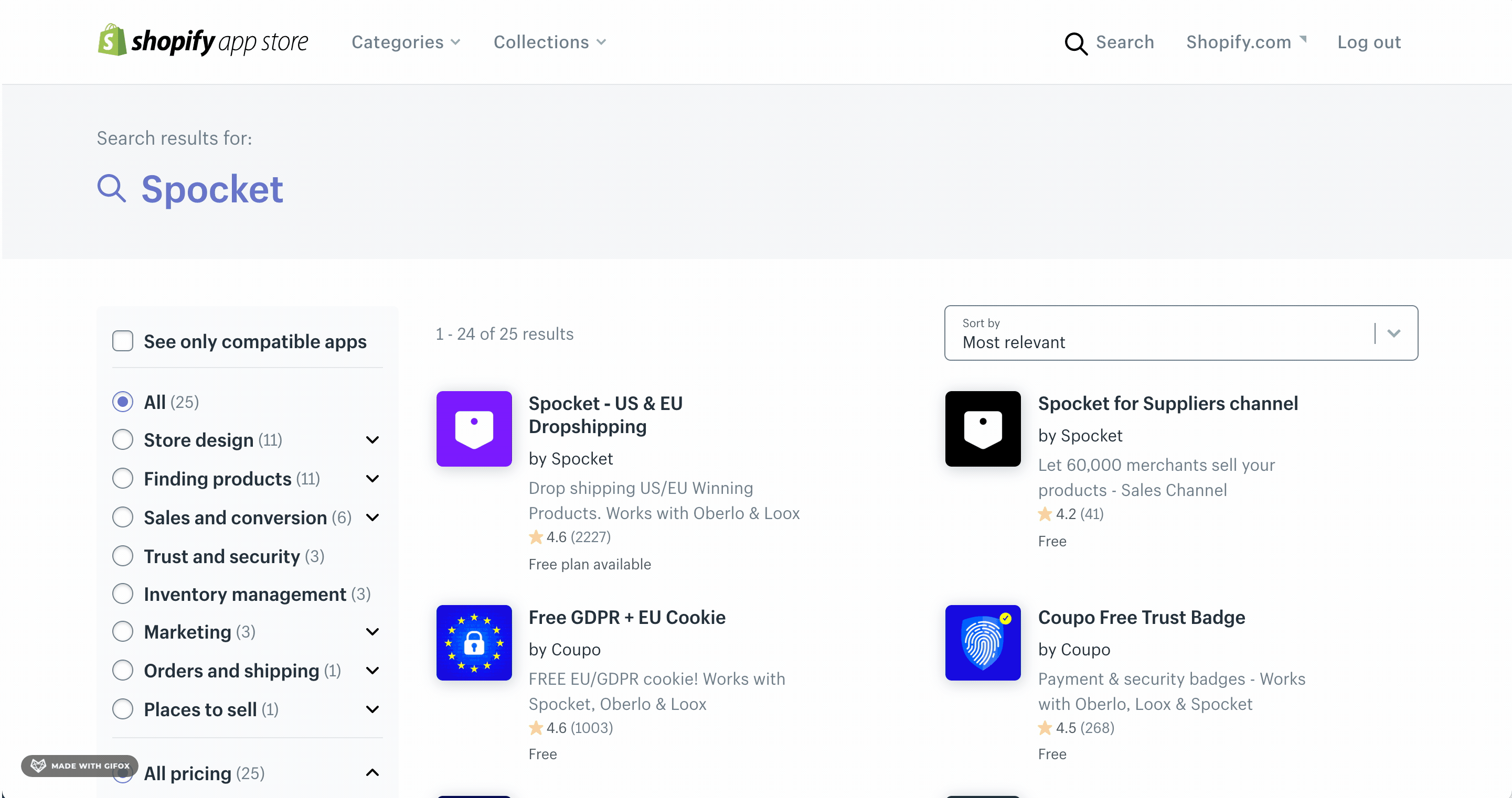
Task: Select the Finding products radio button
Action: pos(123,478)
